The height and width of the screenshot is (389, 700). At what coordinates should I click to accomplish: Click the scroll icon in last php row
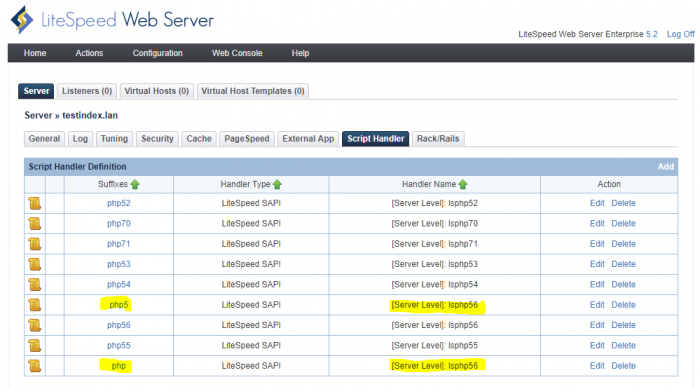(35, 366)
